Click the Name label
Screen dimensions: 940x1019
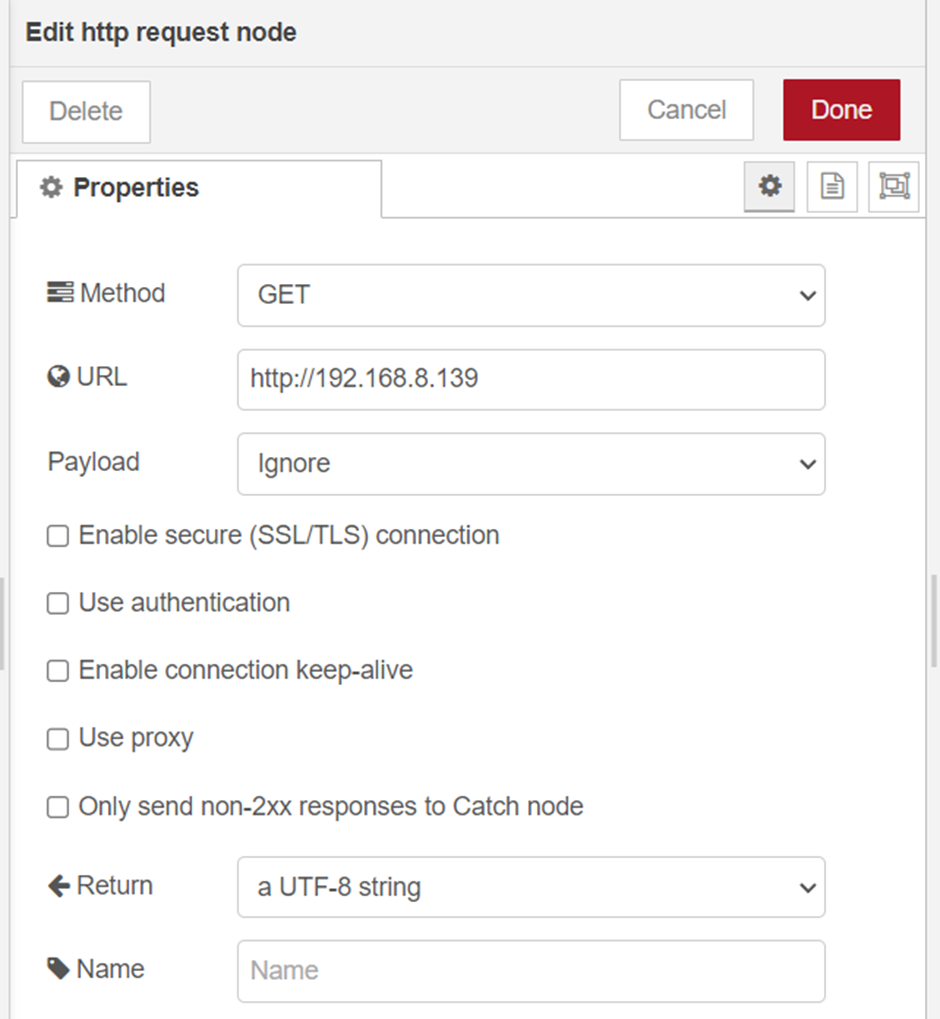pos(96,969)
